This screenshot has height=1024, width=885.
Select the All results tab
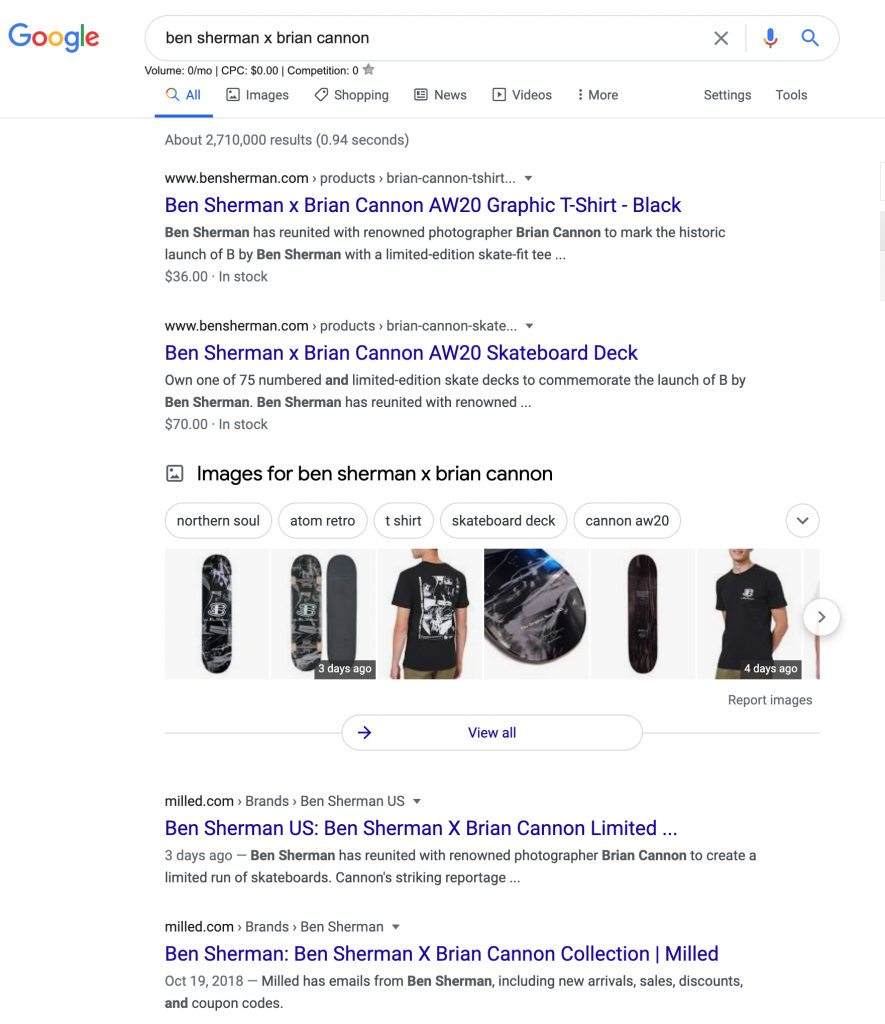point(184,95)
